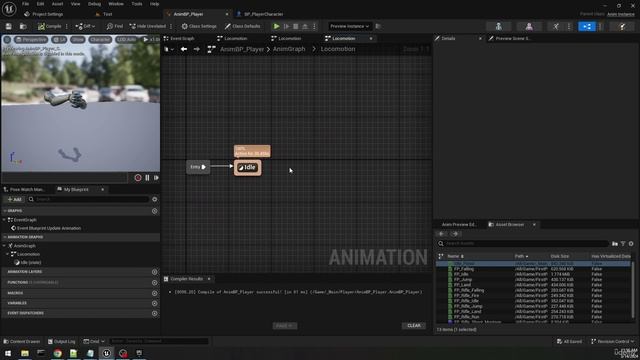Step the preview forward one frame
640x360 pixels.
156,178
